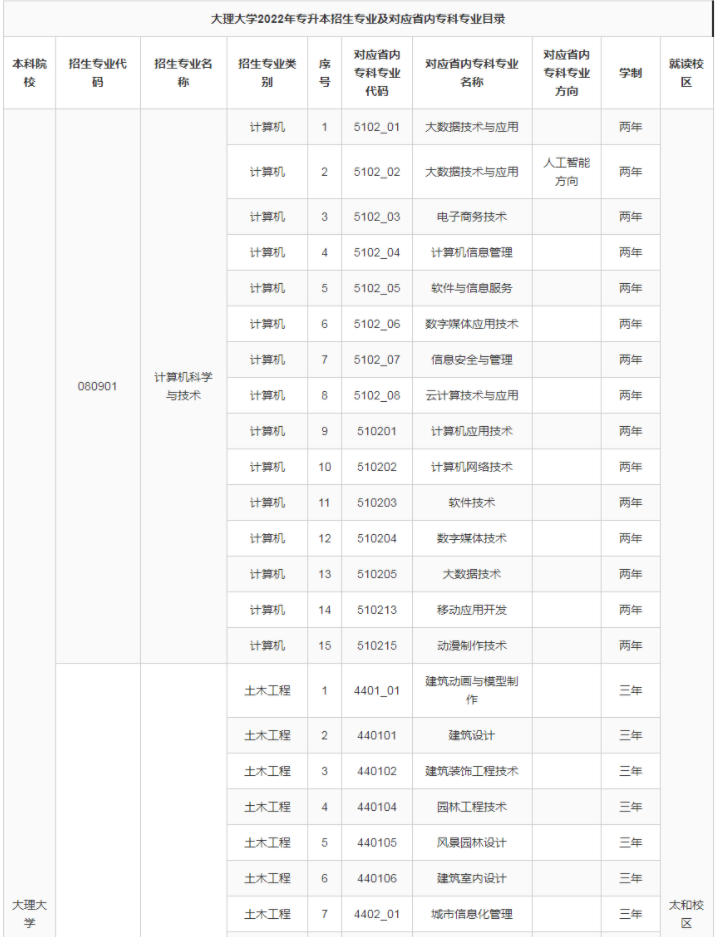Click code cell 510203
The image size is (722, 937).
coord(377,503)
